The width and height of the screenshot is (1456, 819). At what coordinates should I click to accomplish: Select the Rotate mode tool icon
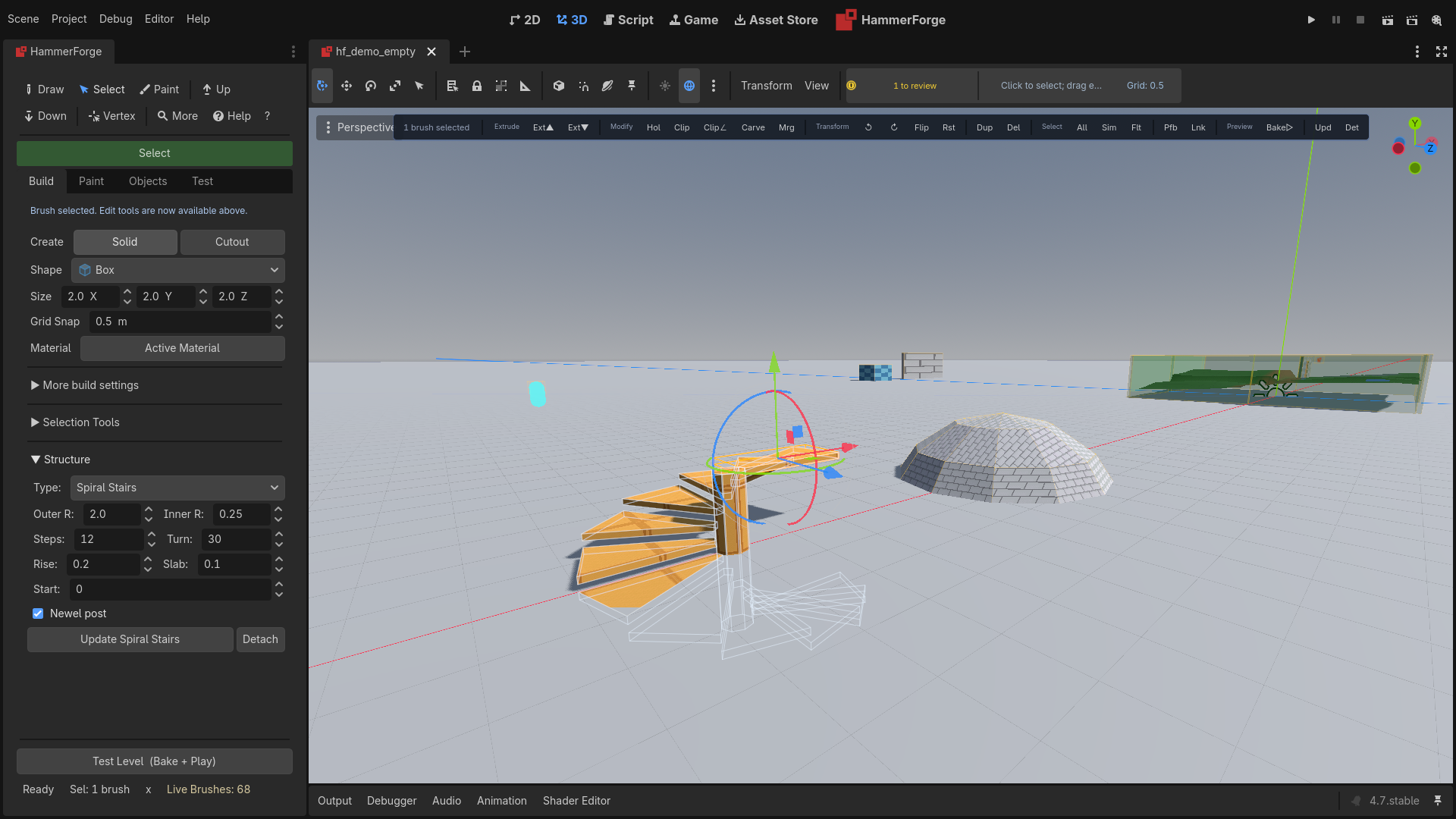pos(371,86)
